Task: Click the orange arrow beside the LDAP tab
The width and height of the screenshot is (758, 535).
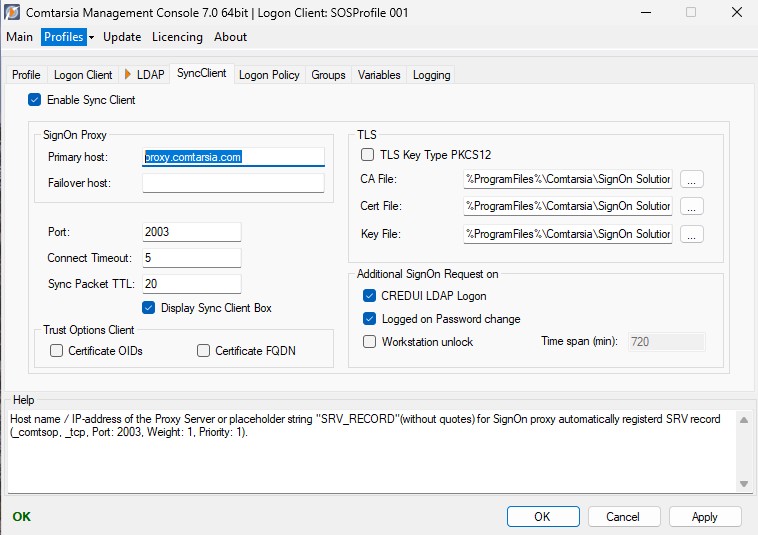Action: pyautogui.click(x=128, y=75)
